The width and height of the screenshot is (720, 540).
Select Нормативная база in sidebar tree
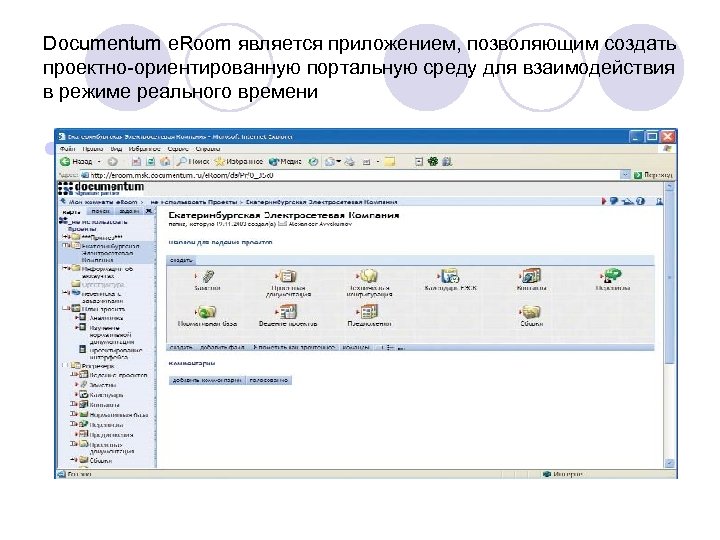click(118, 415)
